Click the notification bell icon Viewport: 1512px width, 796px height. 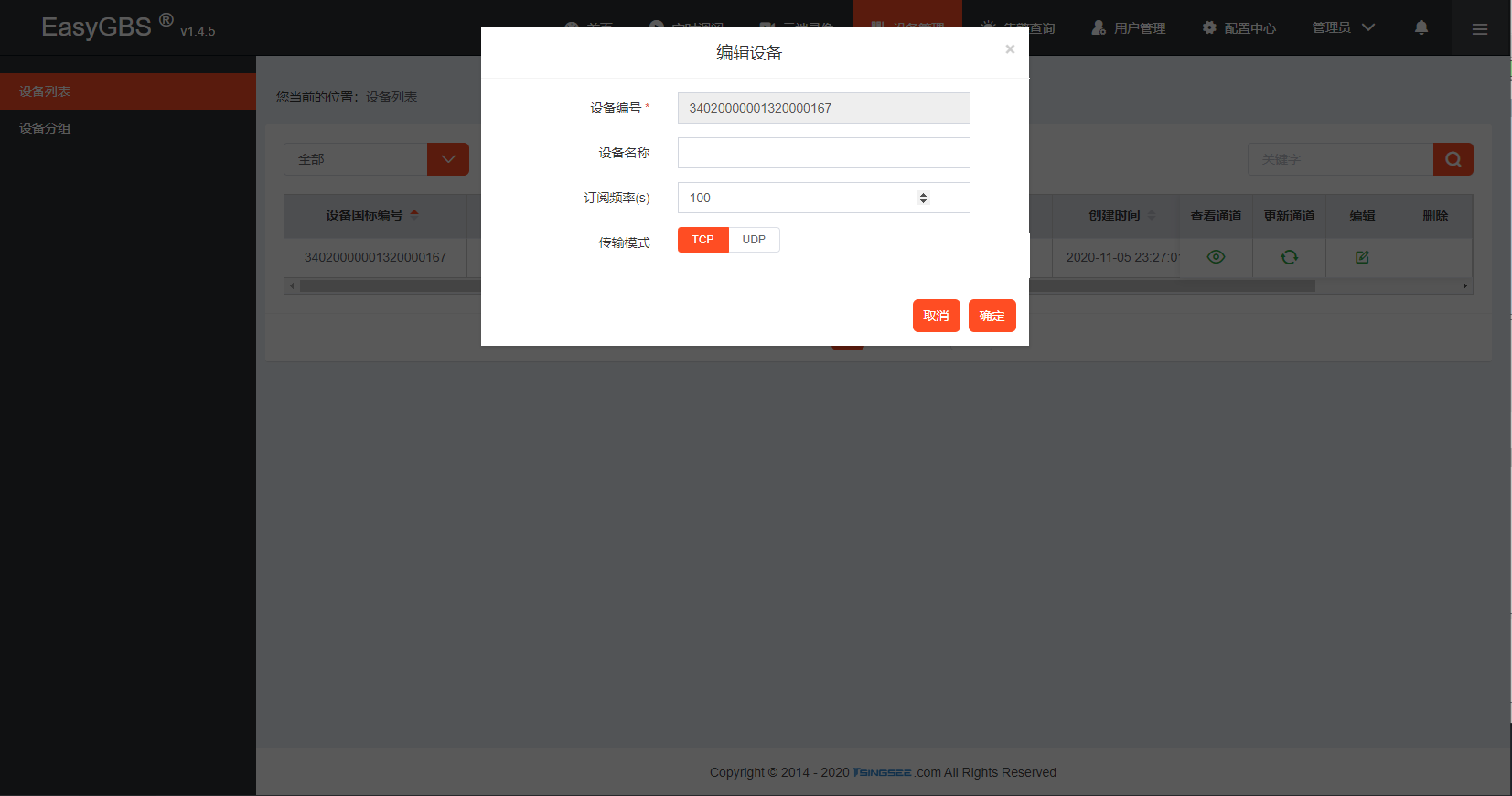[1421, 27]
